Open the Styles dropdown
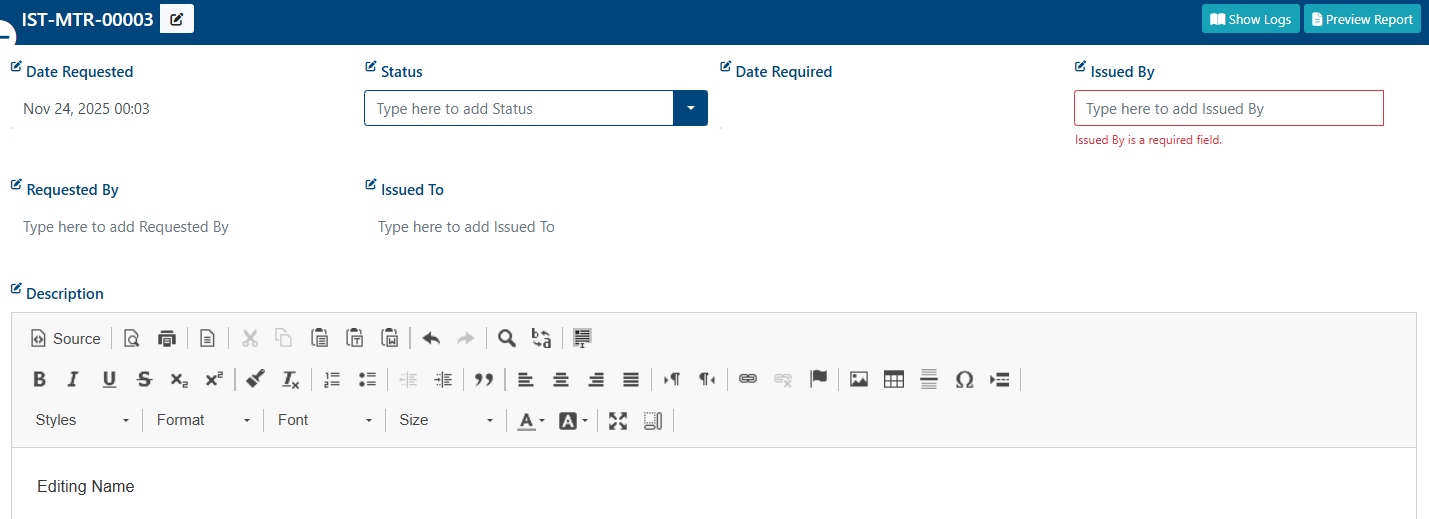 [82, 421]
